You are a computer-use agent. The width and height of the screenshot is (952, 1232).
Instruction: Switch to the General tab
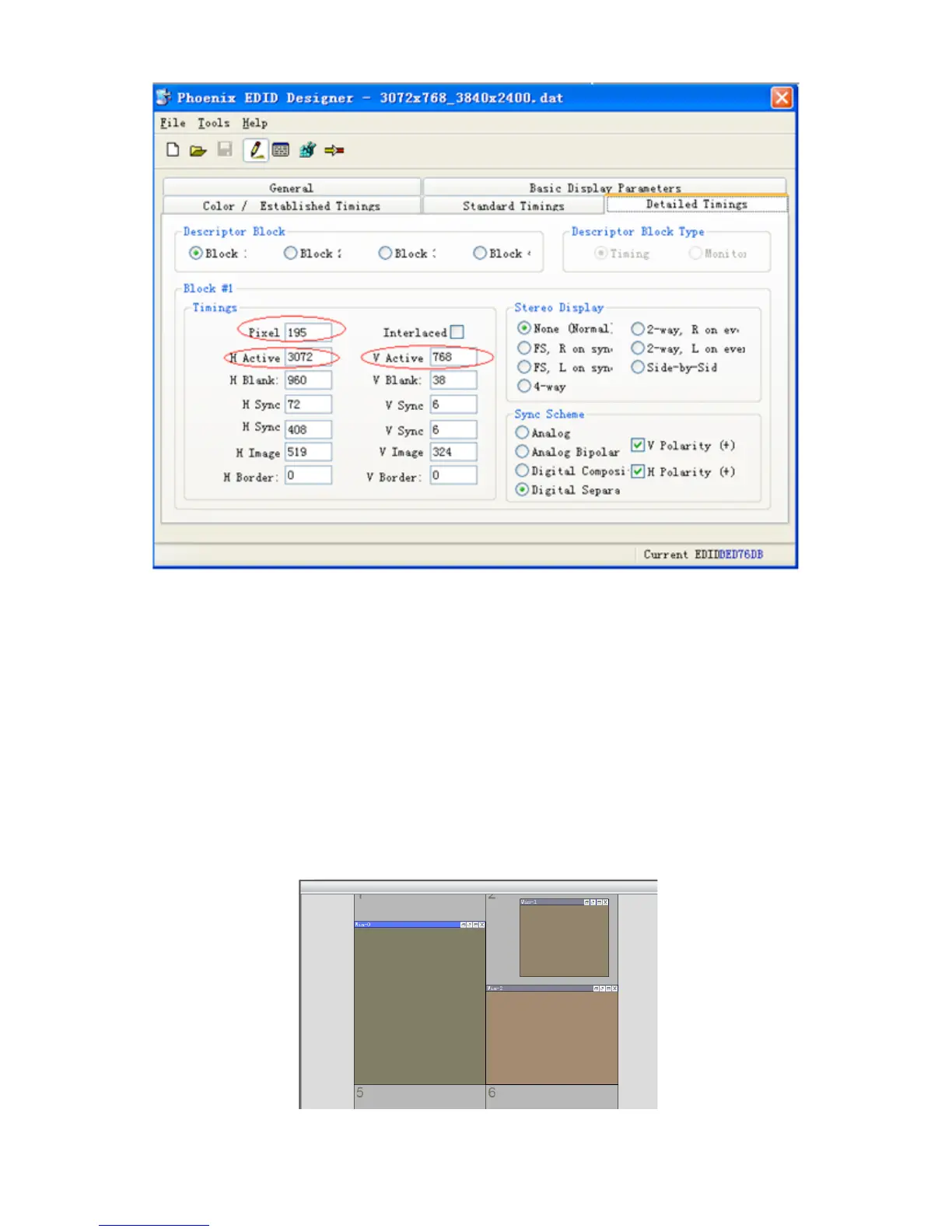coord(292,187)
